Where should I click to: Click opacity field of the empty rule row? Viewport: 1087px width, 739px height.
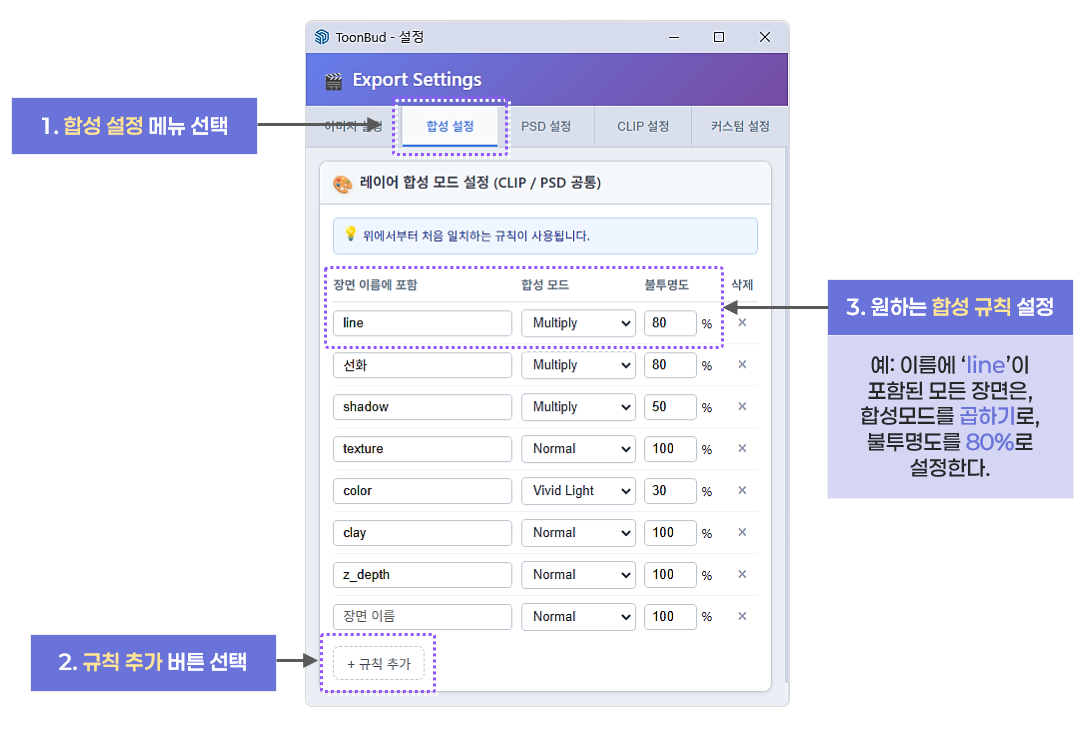click(x=670, y=616)
